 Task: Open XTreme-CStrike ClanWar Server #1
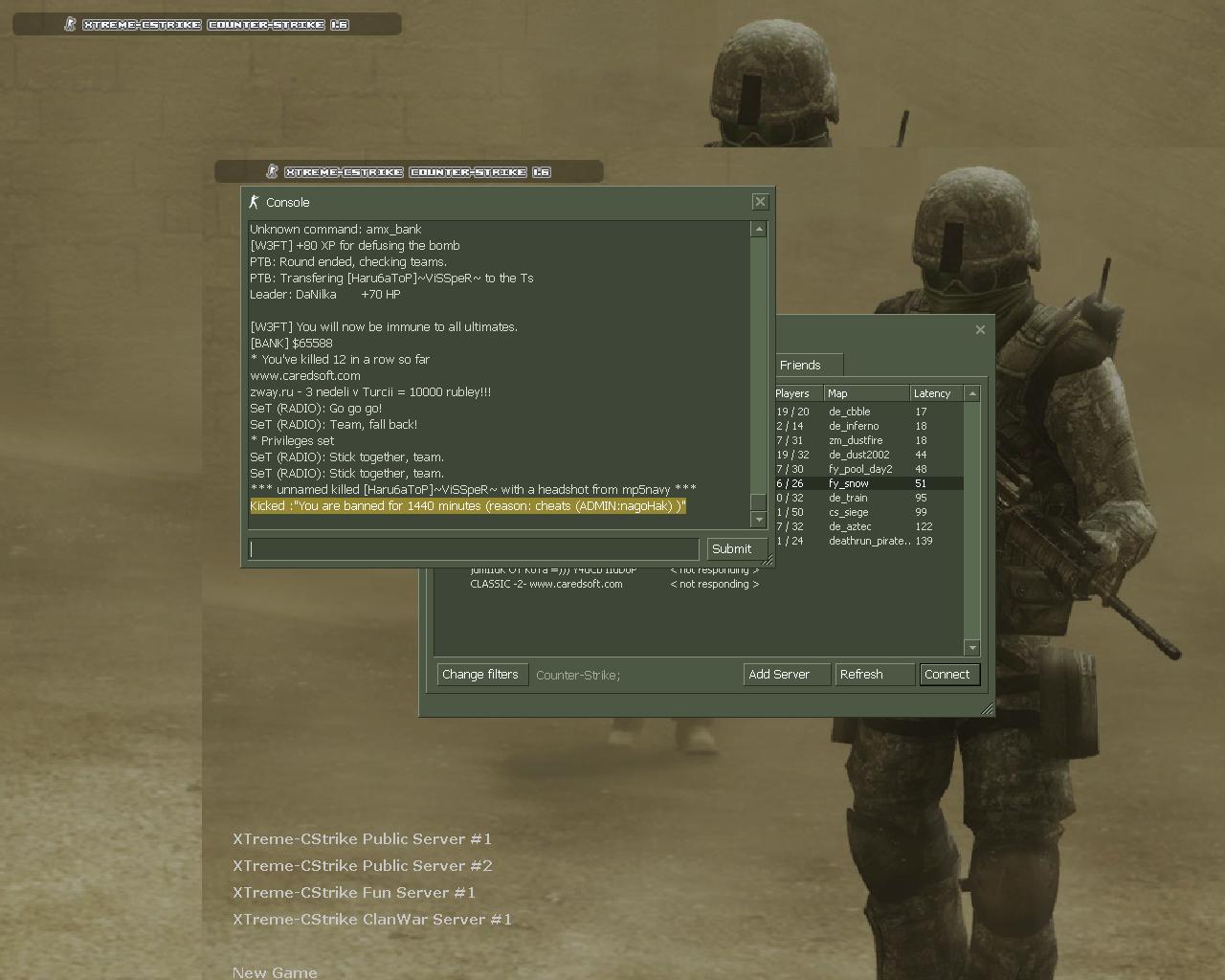coord(372,920)
